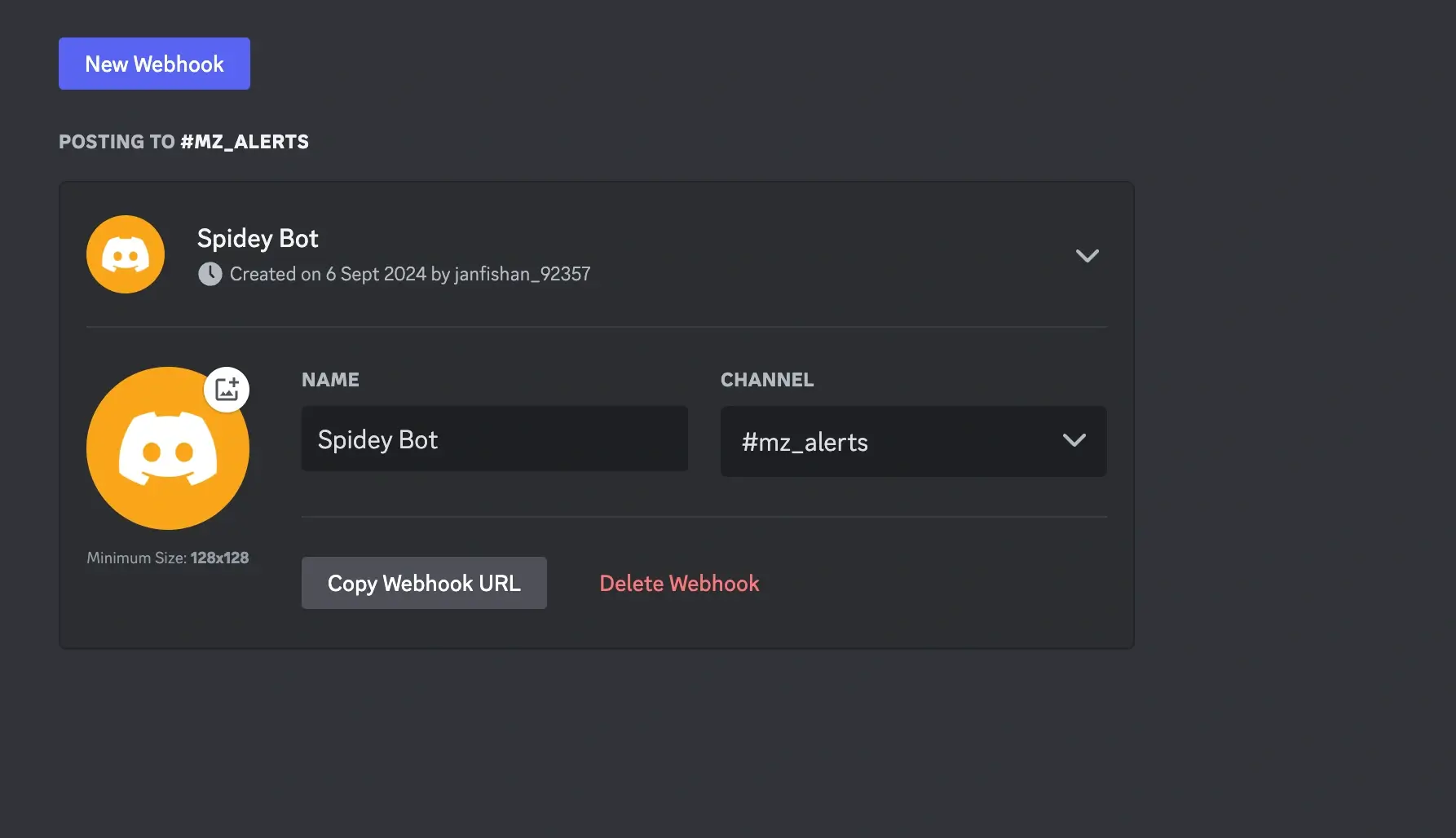Delete the Spidey Bot webhook
Screen dimensions: 1456x838
pos(679,583)
